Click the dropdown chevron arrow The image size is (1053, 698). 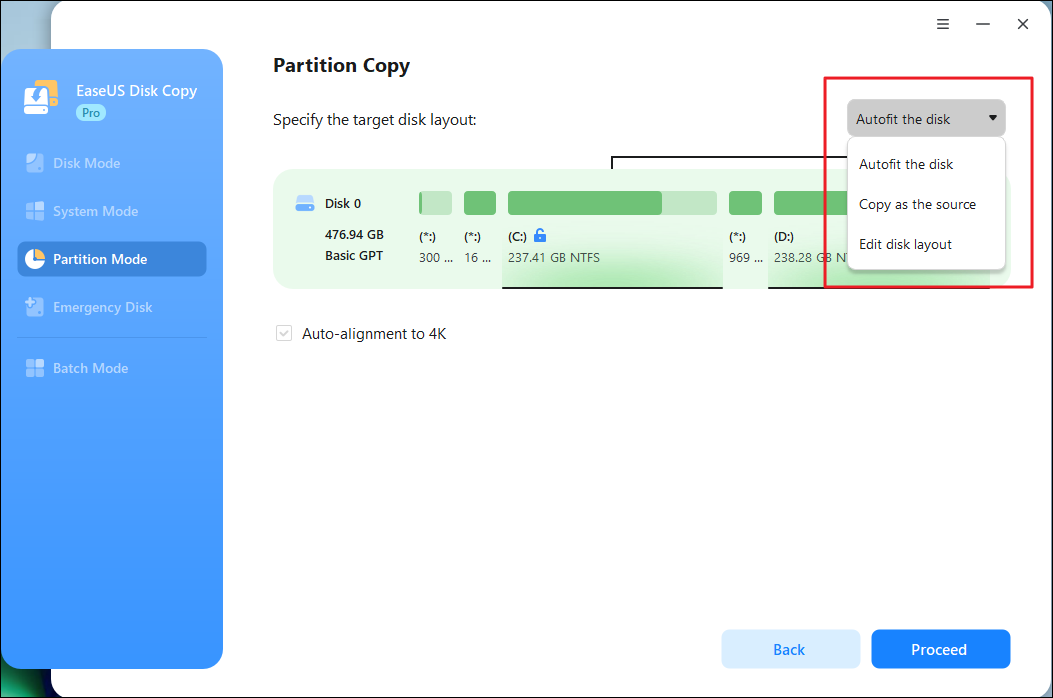pos(992,118)
